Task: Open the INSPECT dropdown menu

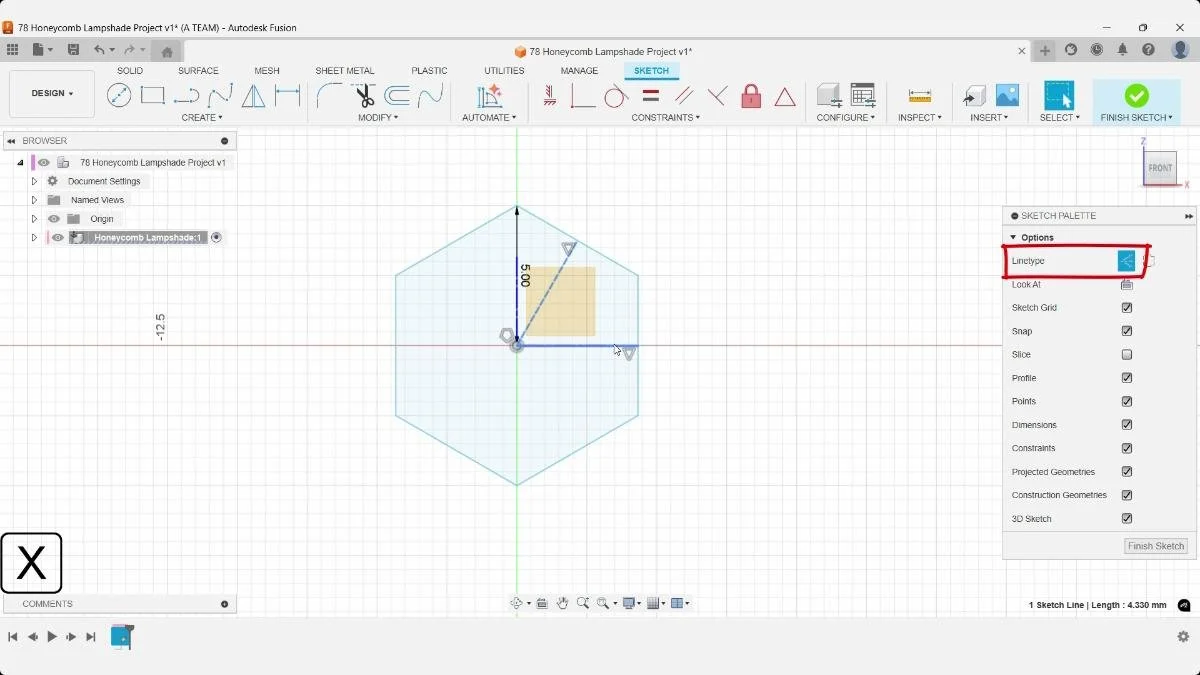Action: [919, 118]
